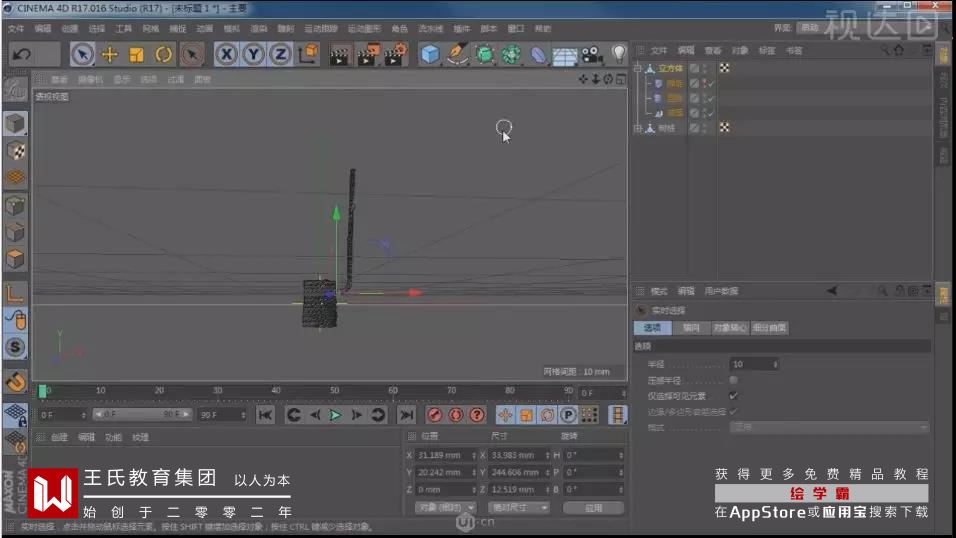Select the Polygons mode orange cube icon
This screenshot has width=956, height=538.
point(15,259)
